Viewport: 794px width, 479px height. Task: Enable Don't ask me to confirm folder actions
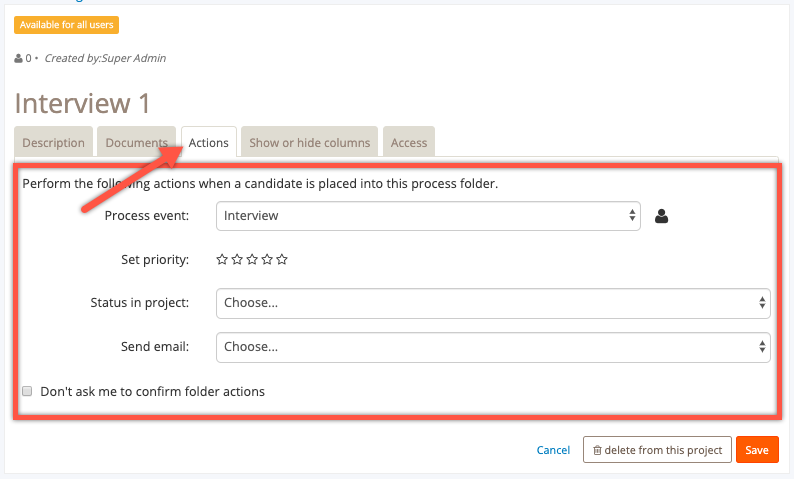click(x=27, y=391)
